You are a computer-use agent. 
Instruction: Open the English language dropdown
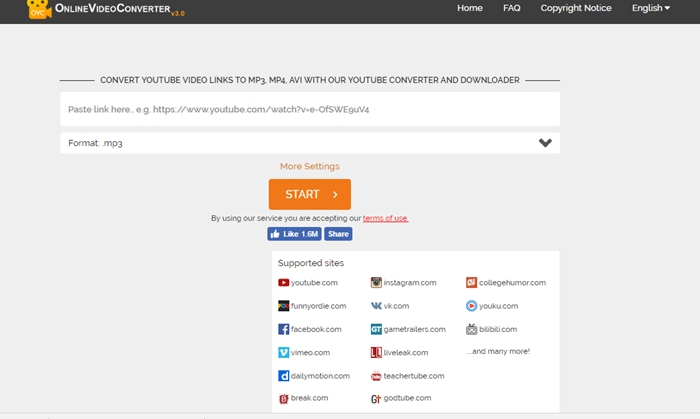651,8
